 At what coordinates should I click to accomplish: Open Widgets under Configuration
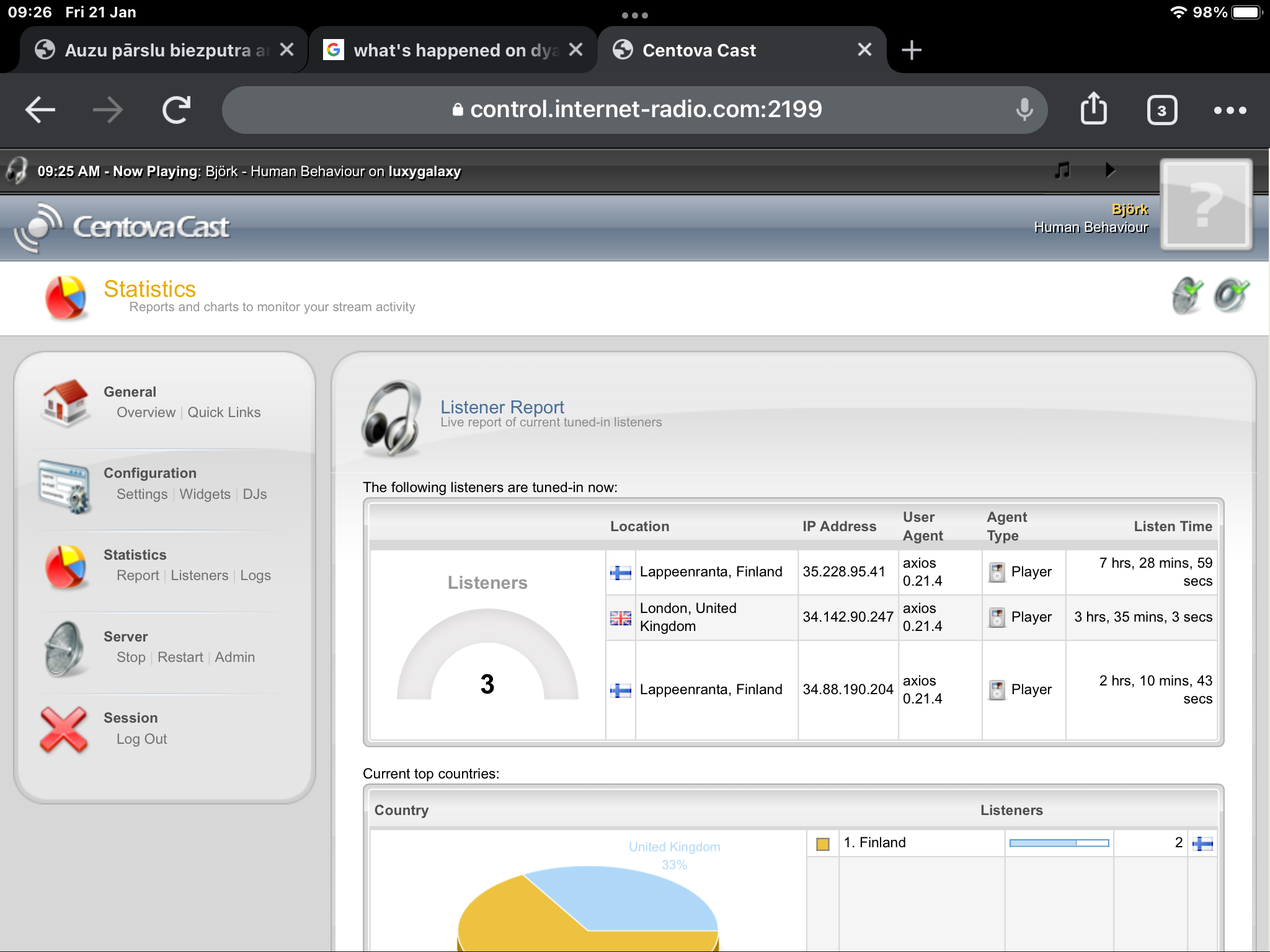coord(205,495)
